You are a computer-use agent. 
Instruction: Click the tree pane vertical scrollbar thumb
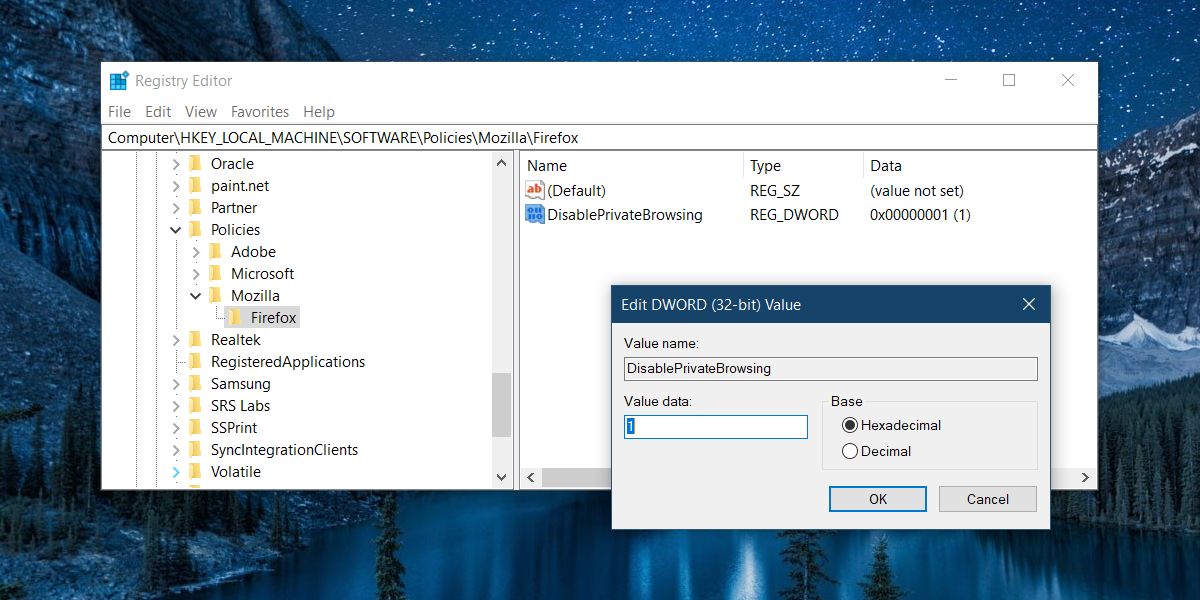(501, 405)
